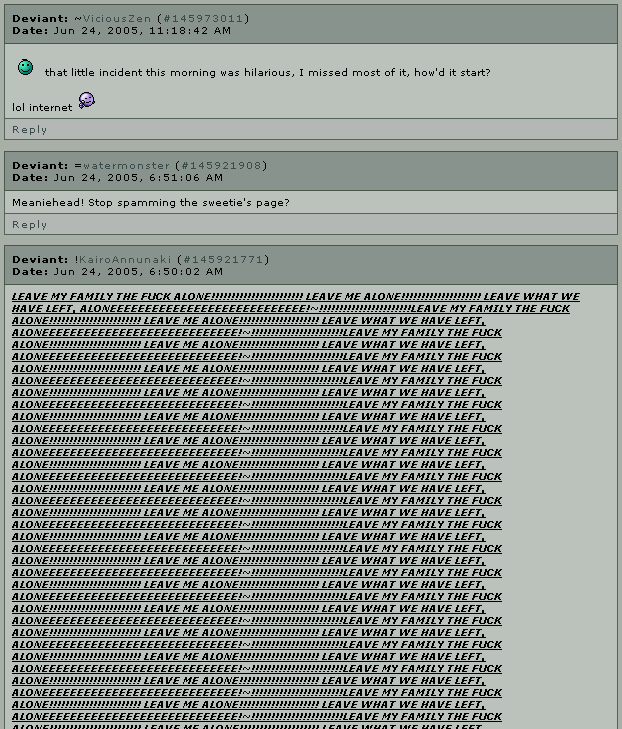Open comment permalink #145973011

click(x=203, y=19)
